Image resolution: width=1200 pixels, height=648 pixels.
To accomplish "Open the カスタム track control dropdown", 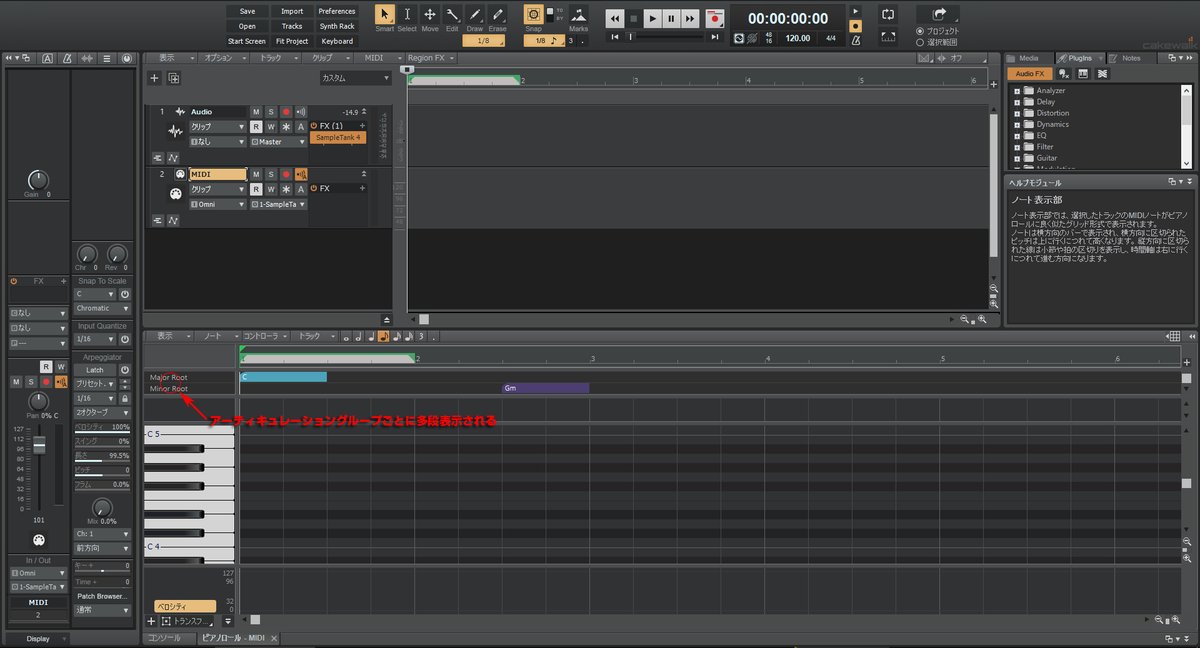I will 355,78.
